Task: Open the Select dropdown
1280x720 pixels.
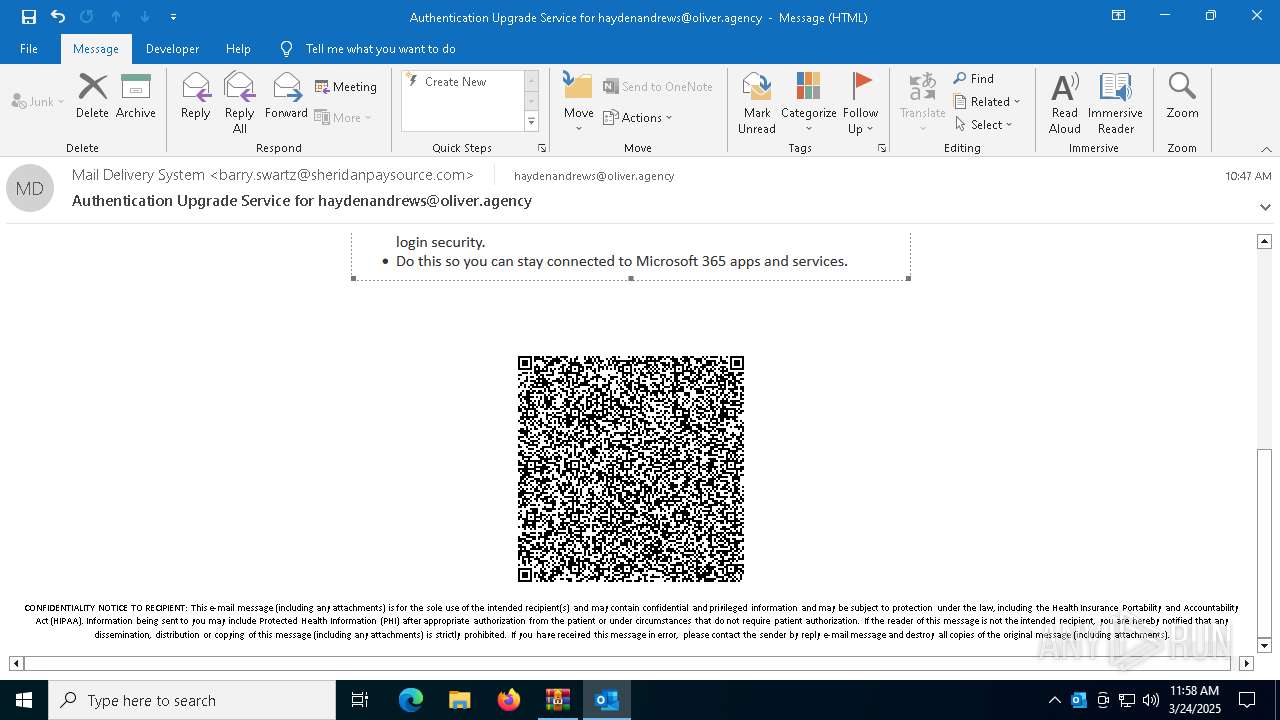Action: tap(984, 125)
